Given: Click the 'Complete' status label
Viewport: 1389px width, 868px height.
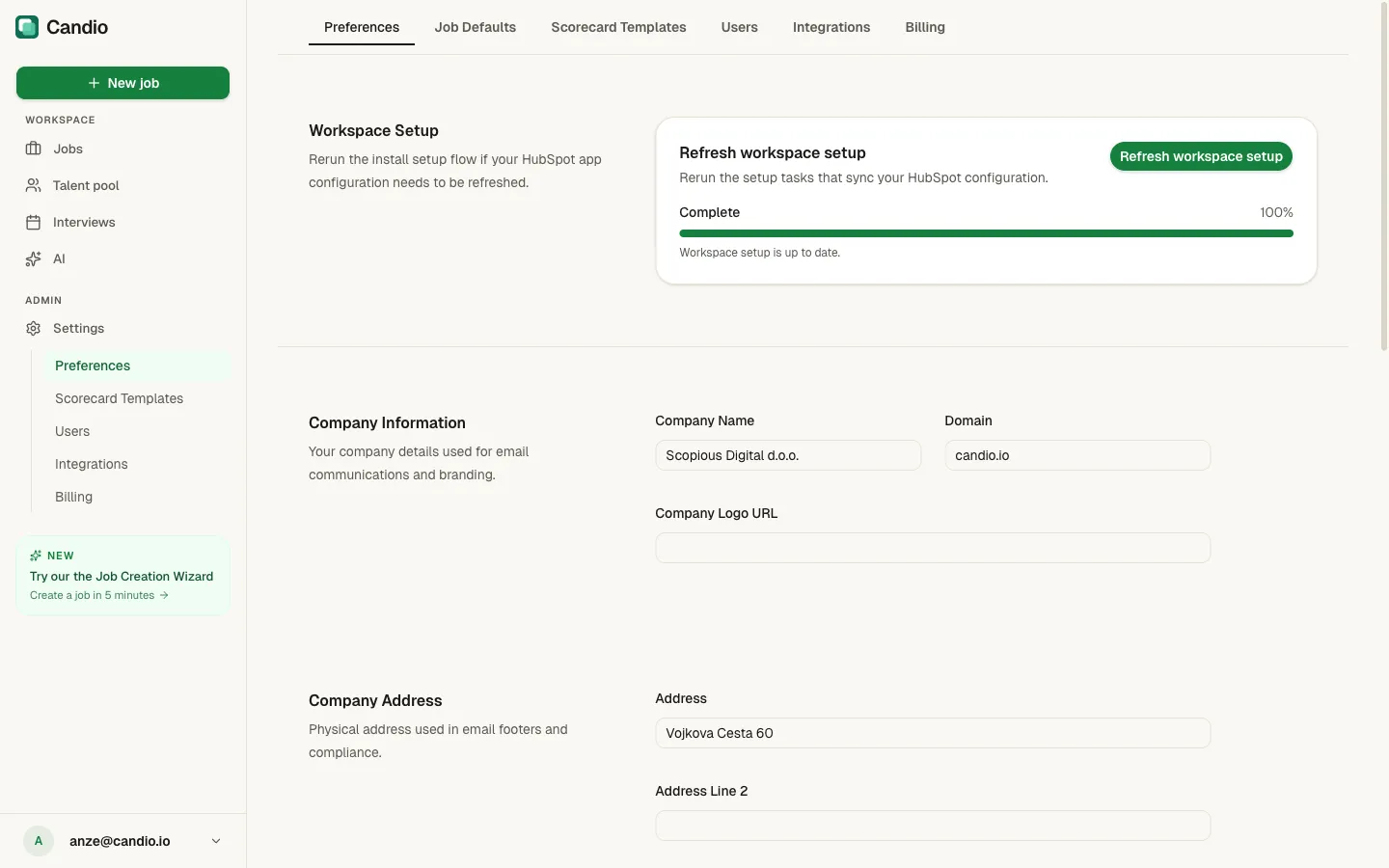Looking at the screenshot, I should (x=709, y=212).
